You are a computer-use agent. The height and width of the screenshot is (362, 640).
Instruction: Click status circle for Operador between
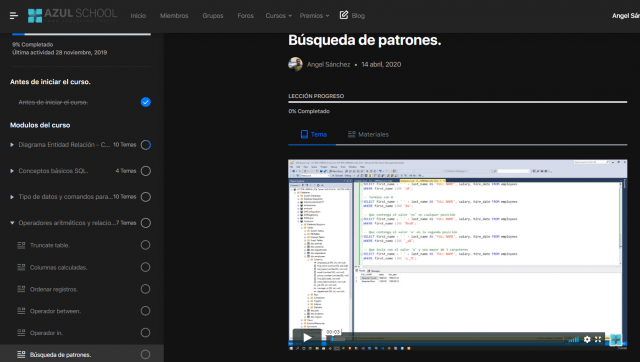(145, 311)
